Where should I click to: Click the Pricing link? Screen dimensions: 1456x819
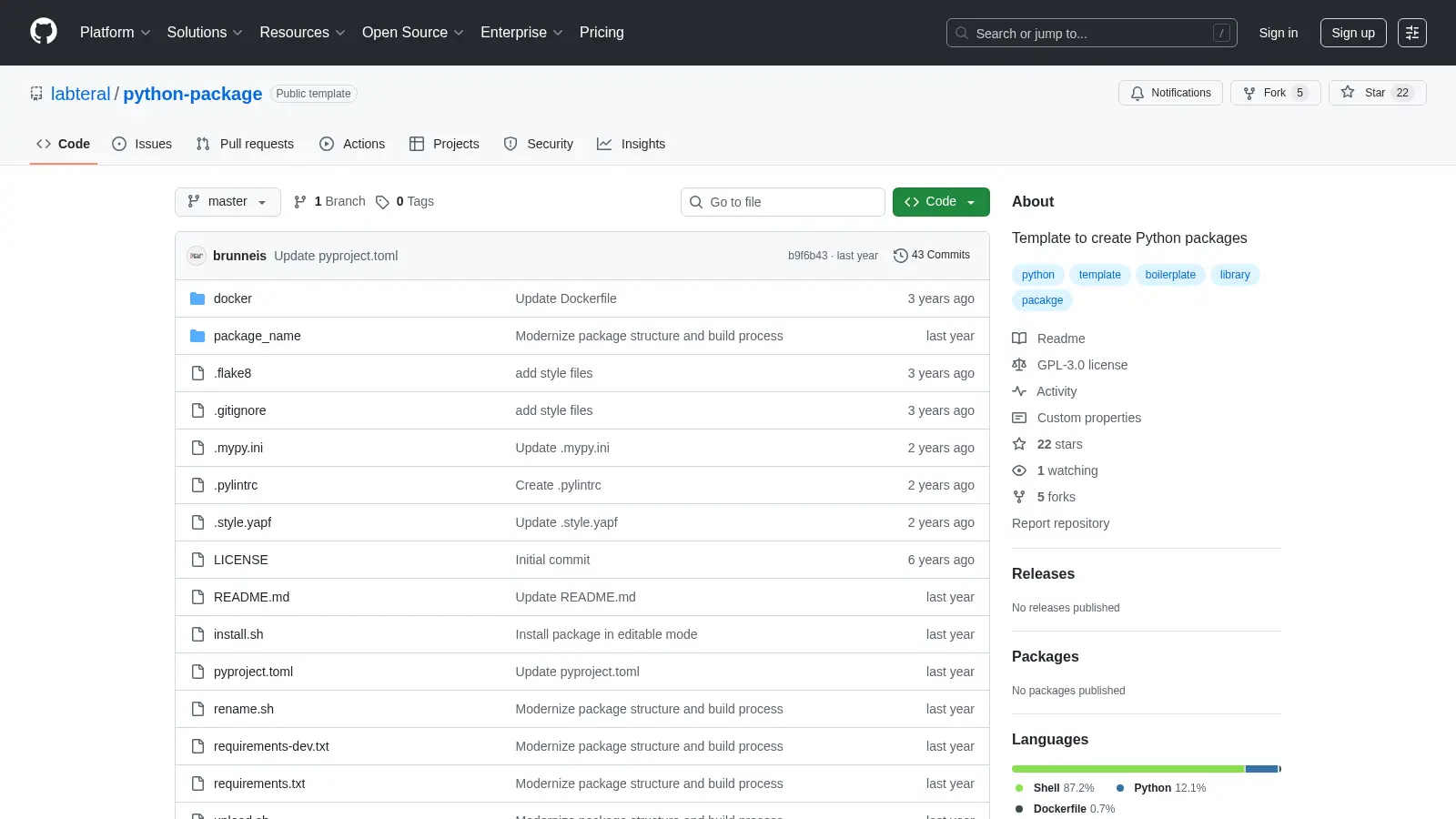pos(602,32)
